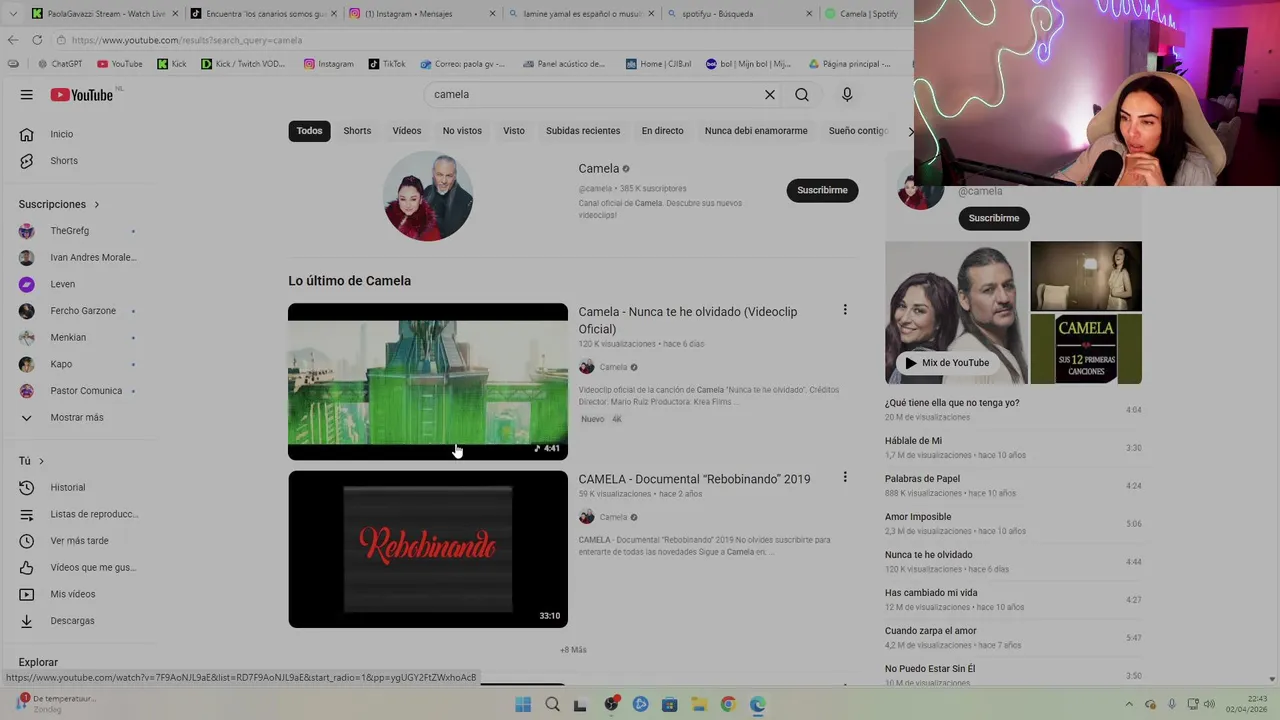1280x720 pixels.
Task: Reload the page
Action: (x=37, y=40)
